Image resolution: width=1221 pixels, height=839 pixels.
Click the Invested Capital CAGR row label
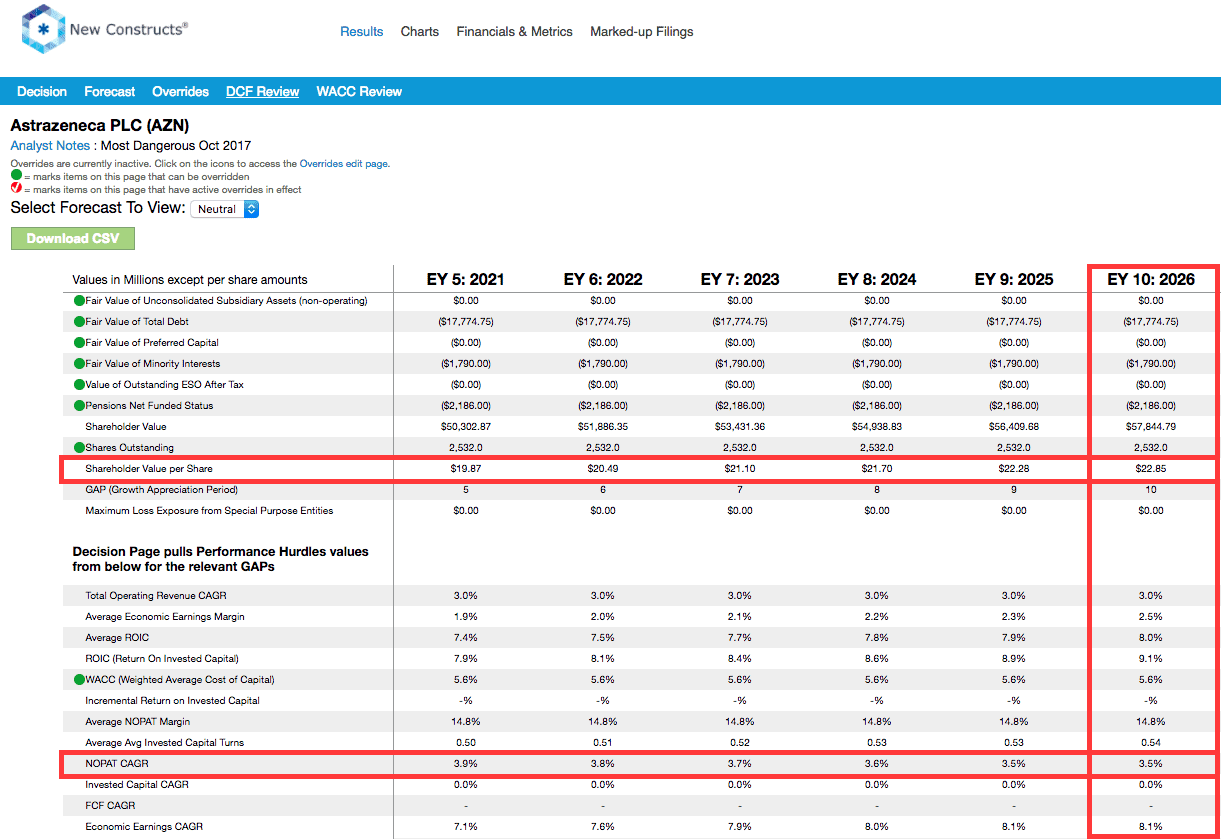pyautogui.click(x=139, y=785)
